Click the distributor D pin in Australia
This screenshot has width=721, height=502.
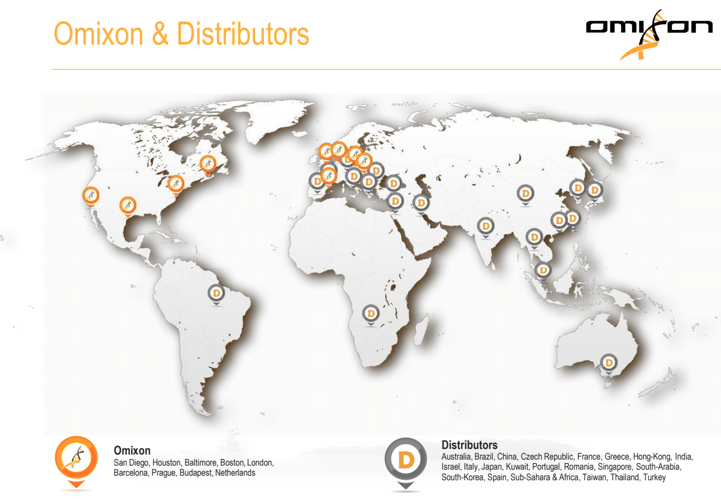[609, 364]
